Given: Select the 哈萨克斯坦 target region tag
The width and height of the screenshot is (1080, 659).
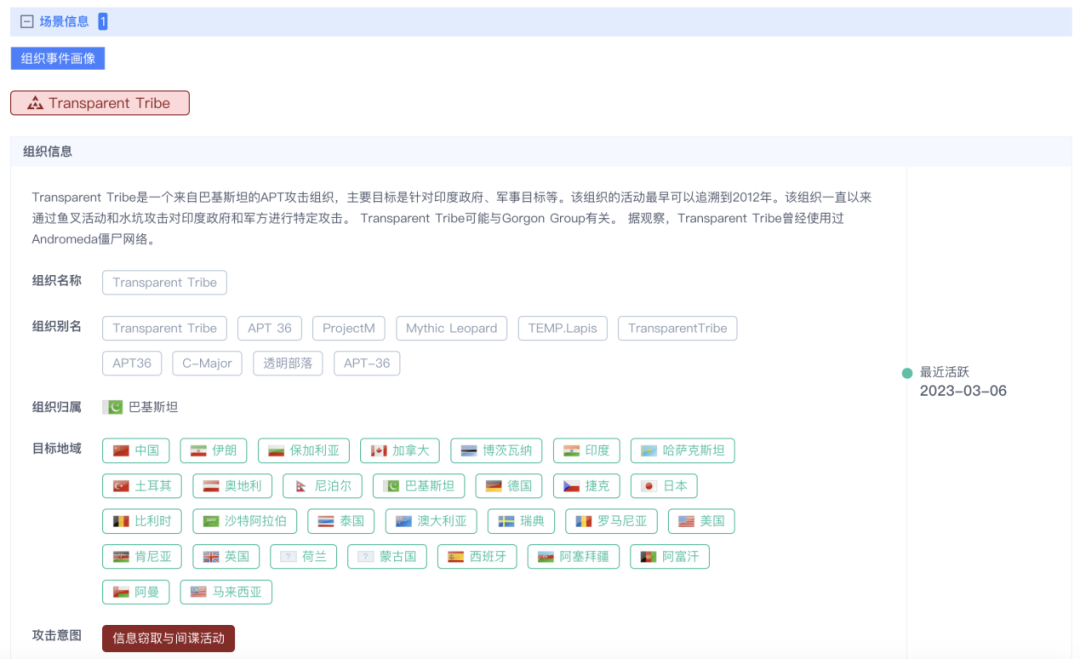Looking at the screenshot, I should click(x=682, y=451).
